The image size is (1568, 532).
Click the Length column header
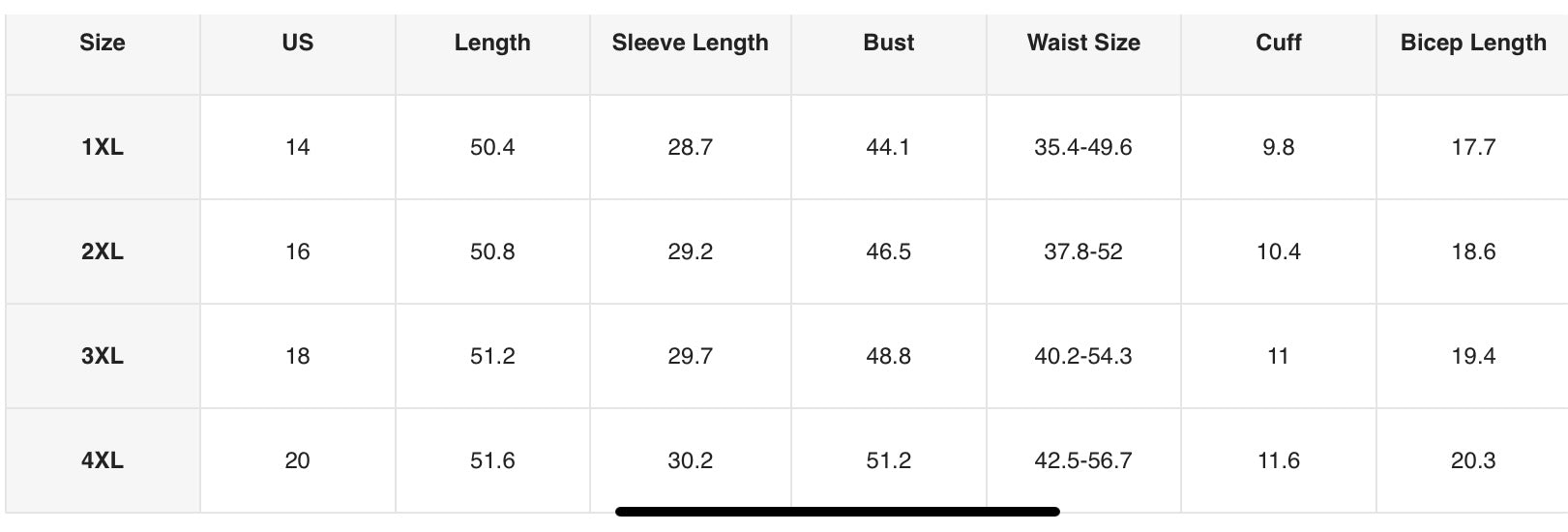coord(492,43)
